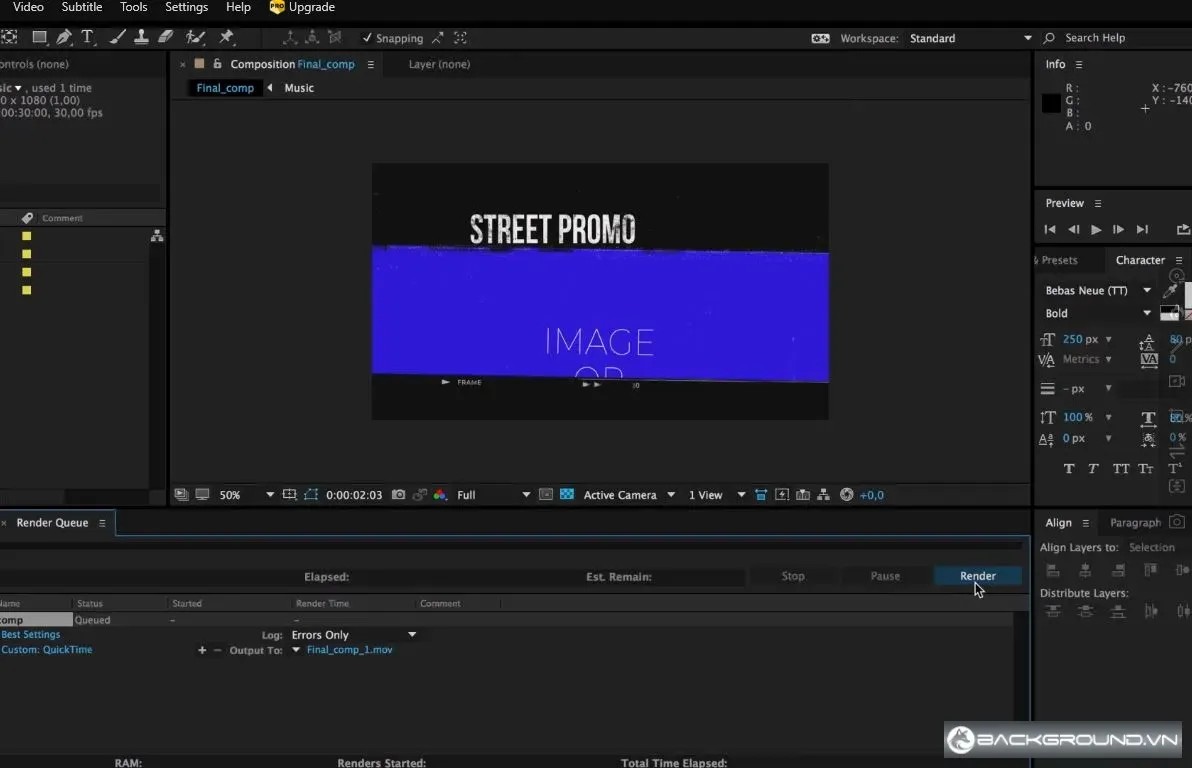Screen dimensions: 1192x768
Task: Play the preview
Action: 1095,229
